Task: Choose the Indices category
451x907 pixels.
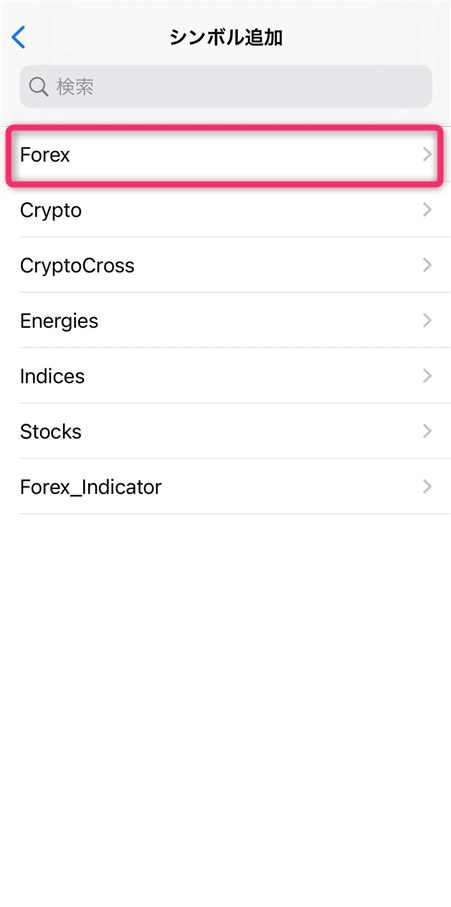Action: tap(226, 376)
